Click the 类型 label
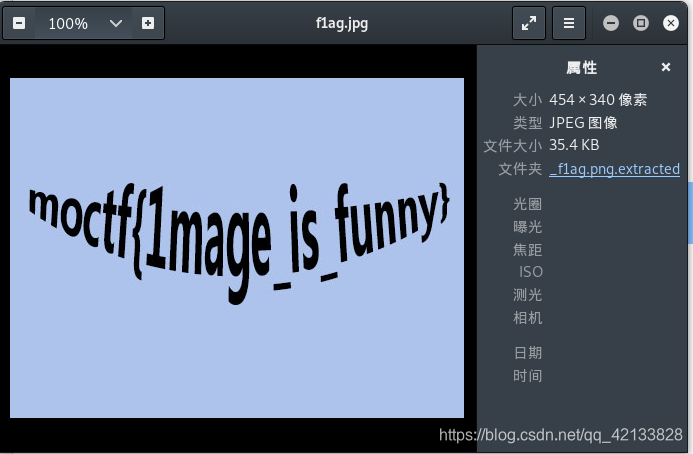The height and width of the screenshot is (454, 693). point(527,123)
